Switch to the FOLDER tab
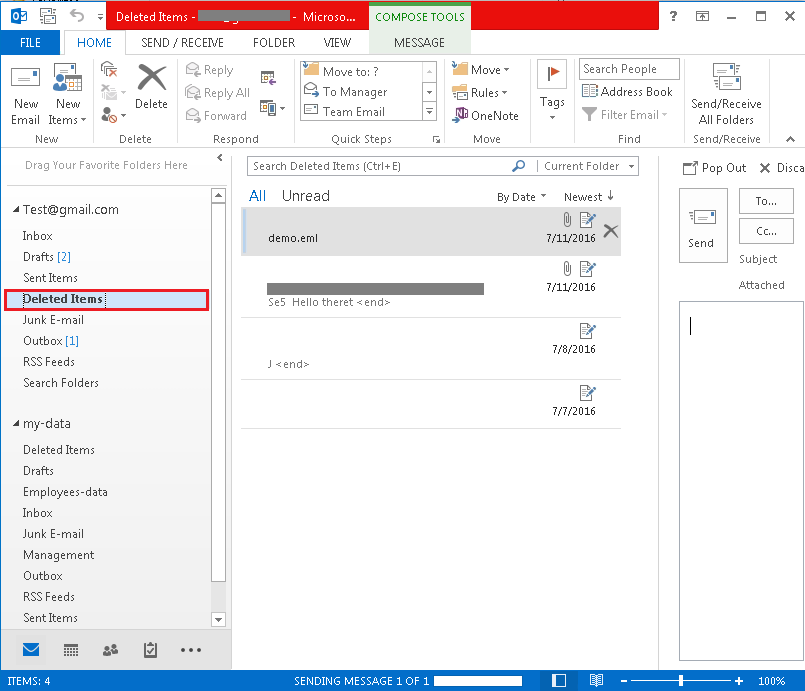 [x=274, y=43]
